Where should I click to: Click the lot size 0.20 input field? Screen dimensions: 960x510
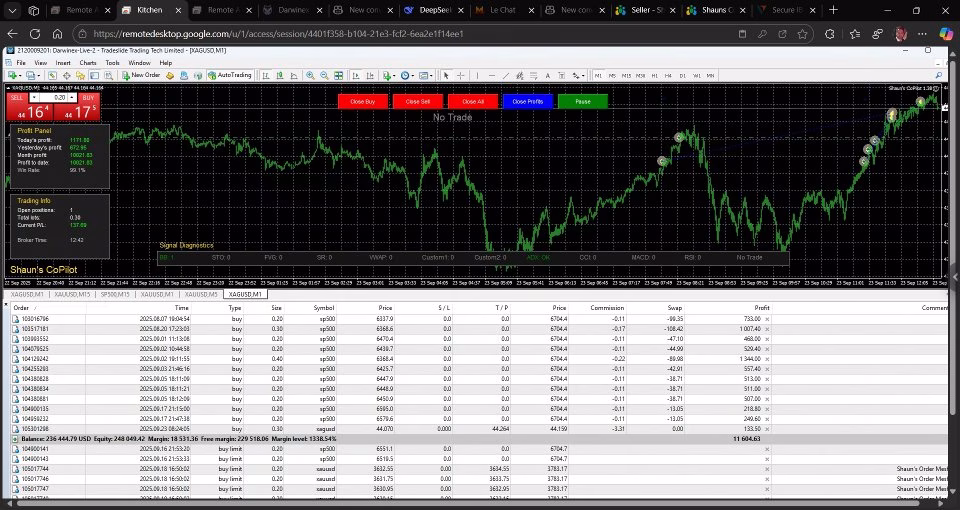click(53, 97)
